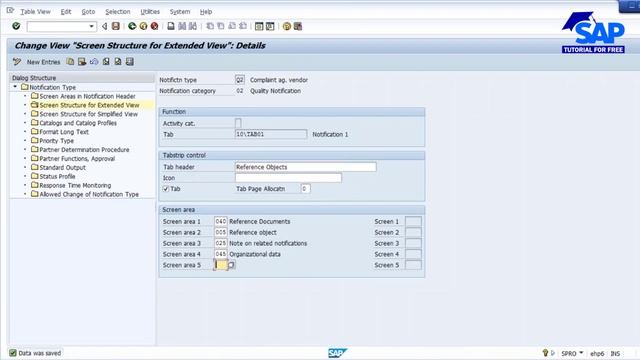
Task: Click the Screen area 4 field 045
Action: point(221,254)
